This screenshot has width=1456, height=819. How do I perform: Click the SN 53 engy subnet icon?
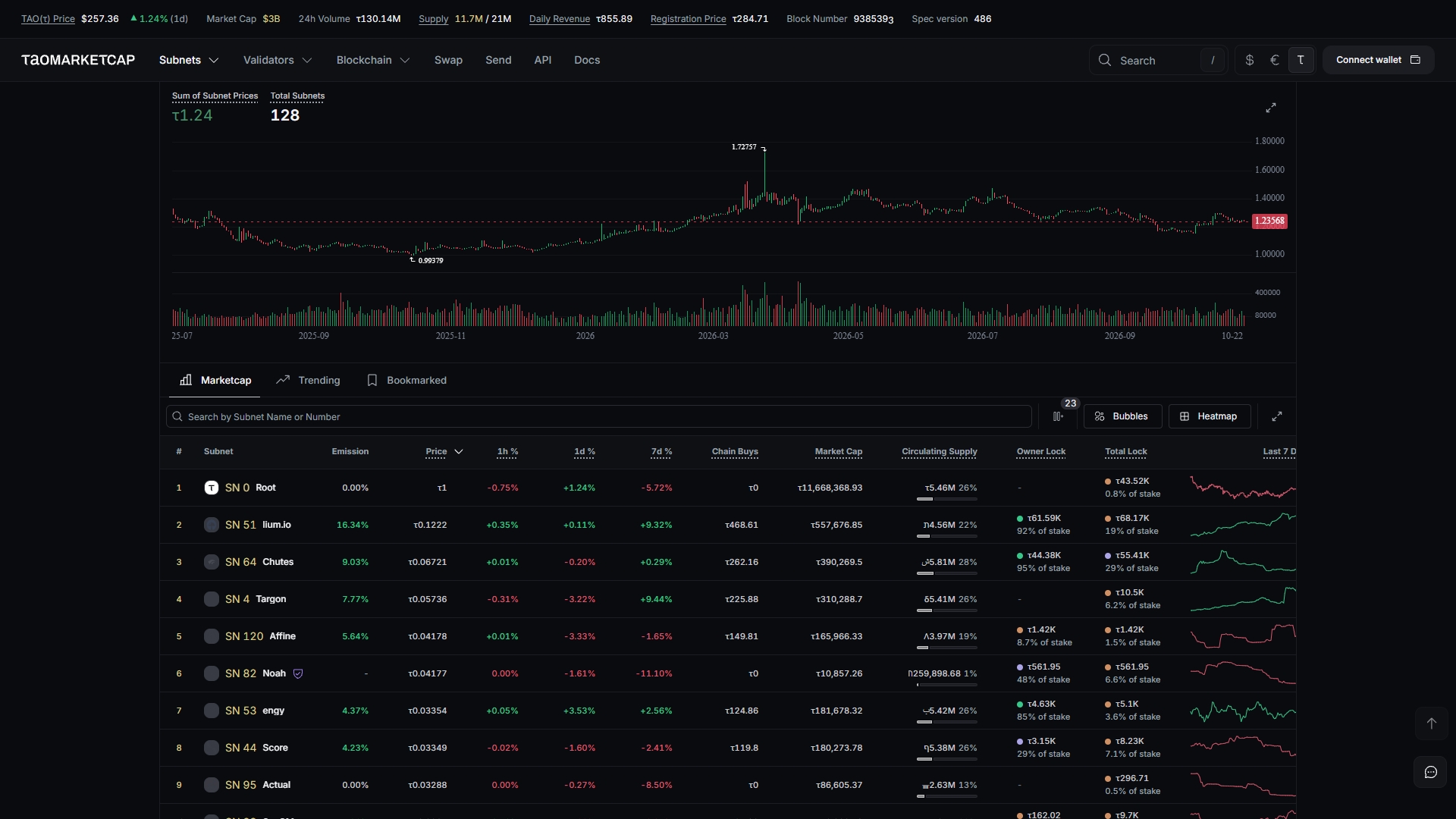click(x=212, y=711)
